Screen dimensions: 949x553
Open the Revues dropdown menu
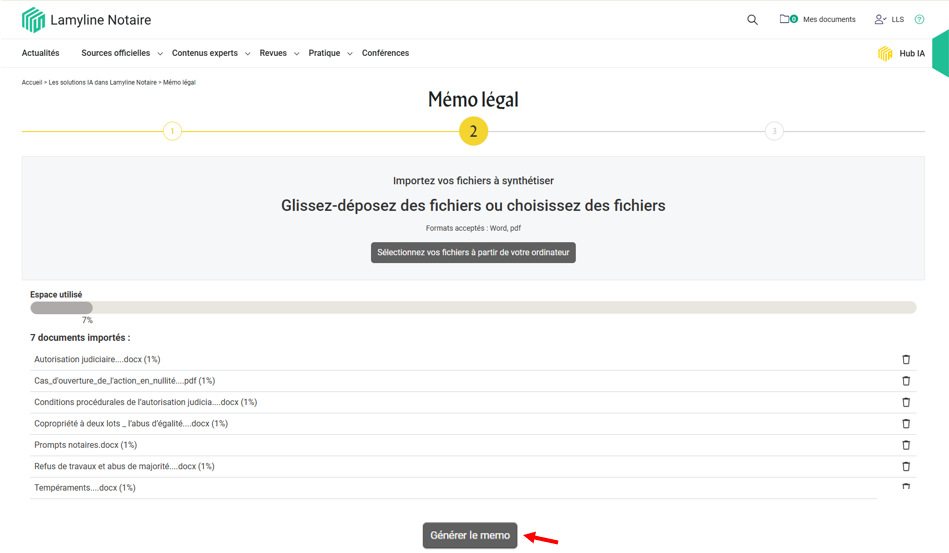click(x=279, y=53)
